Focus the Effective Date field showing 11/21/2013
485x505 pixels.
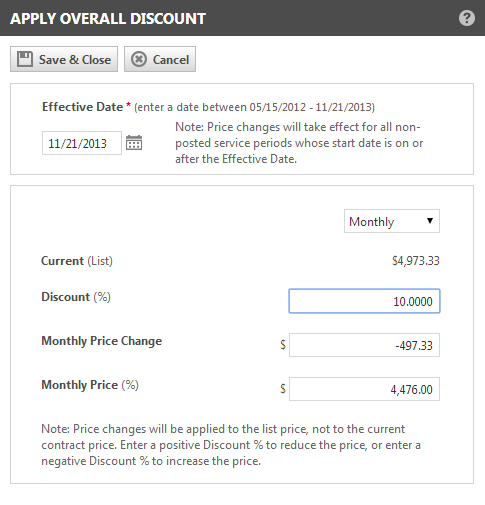pyautogui.click(x=82, y=143)
